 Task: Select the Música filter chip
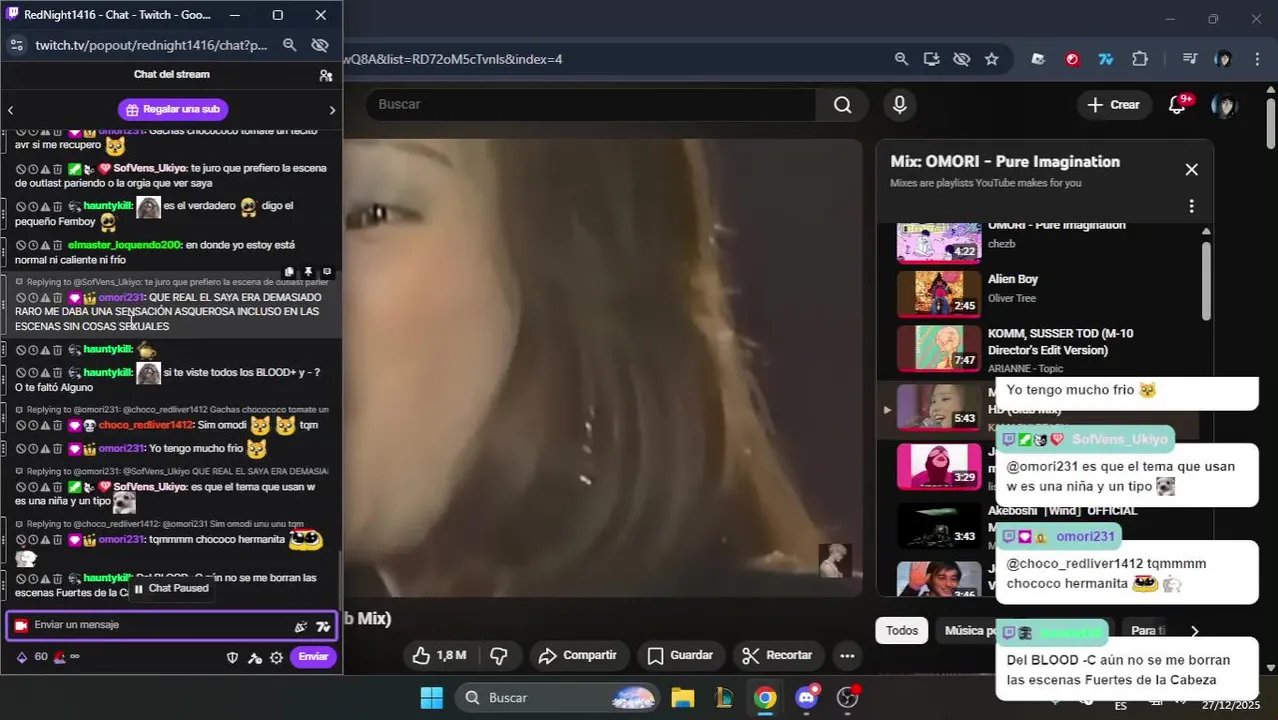[968, 631]
